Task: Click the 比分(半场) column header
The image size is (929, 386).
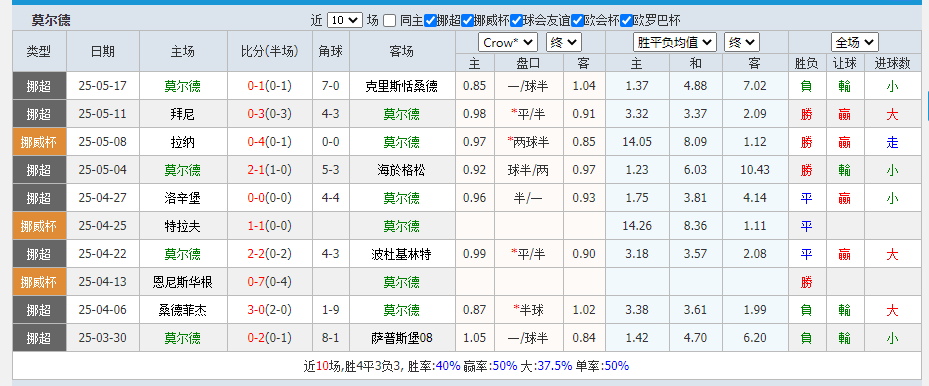Action: (x=270, y=52)
